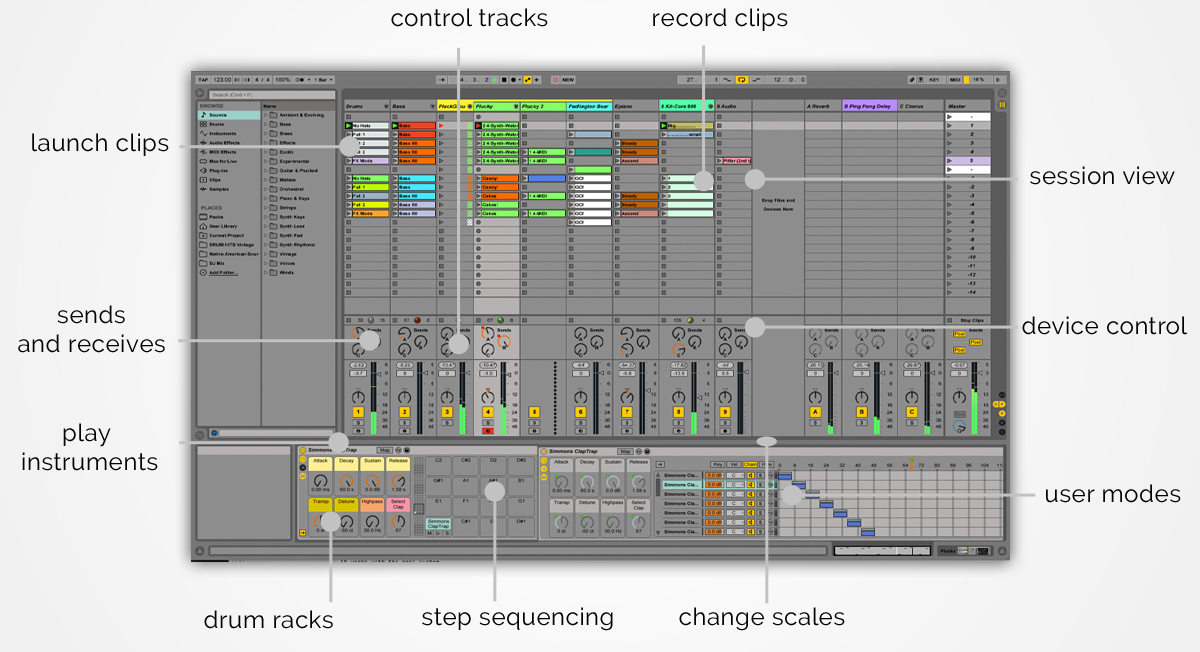The image size is (1200, 652).
Task: Toggle the Ping Pong Delay return activator B
Action: tap(861, 411)
